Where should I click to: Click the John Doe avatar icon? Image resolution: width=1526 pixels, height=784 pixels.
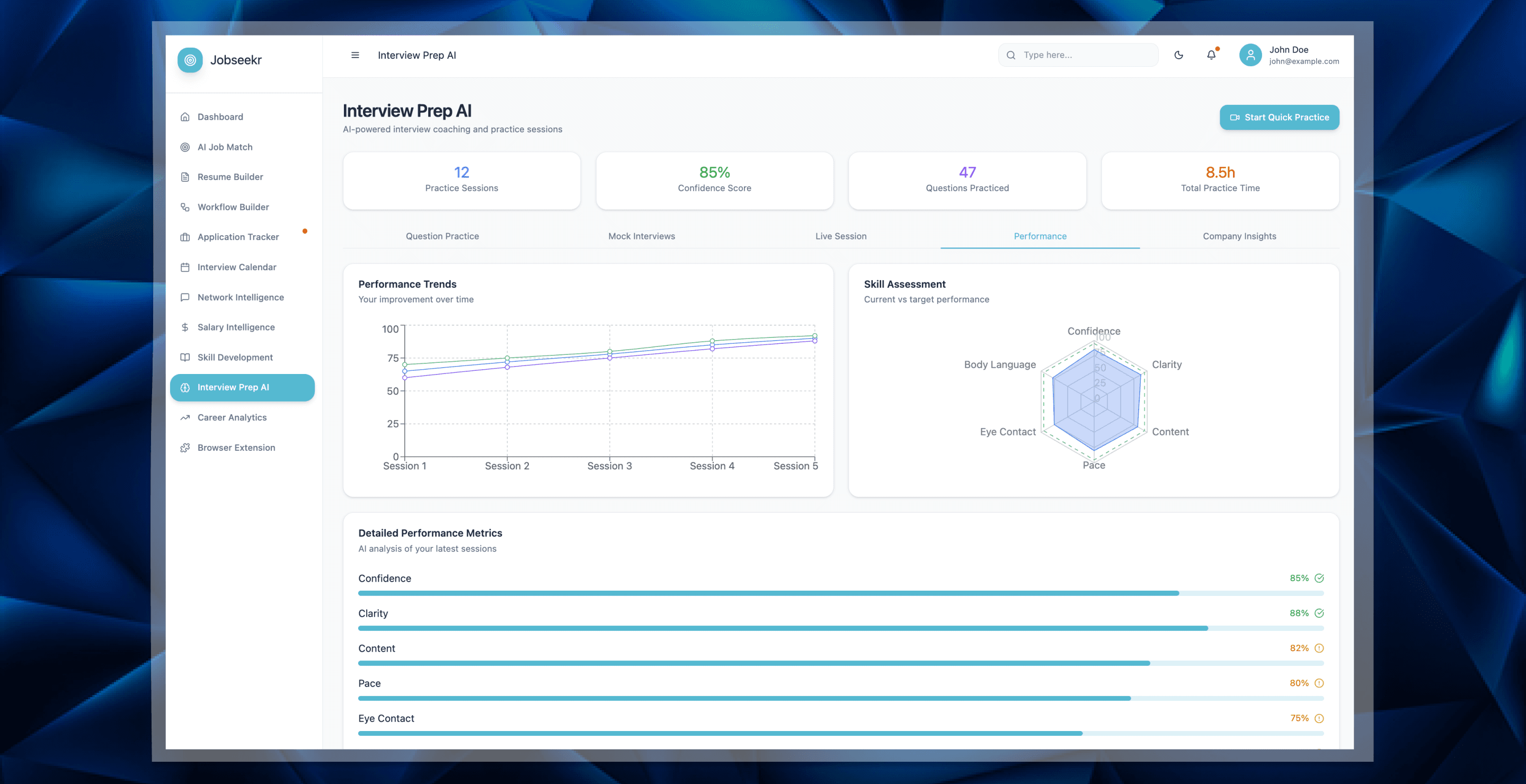pyautogui.click(x=1250, y=55)
